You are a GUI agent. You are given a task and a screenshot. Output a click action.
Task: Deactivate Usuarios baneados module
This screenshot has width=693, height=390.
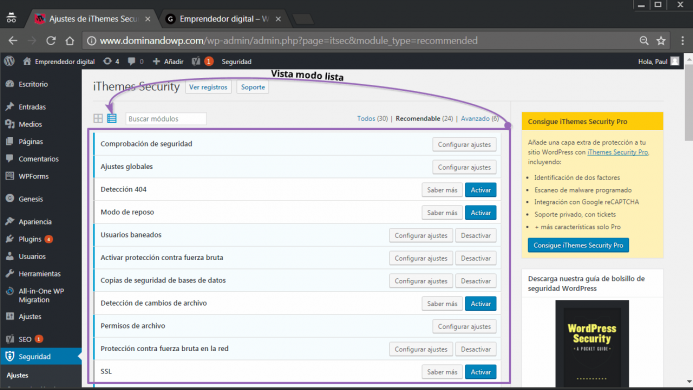coord(476,235)
